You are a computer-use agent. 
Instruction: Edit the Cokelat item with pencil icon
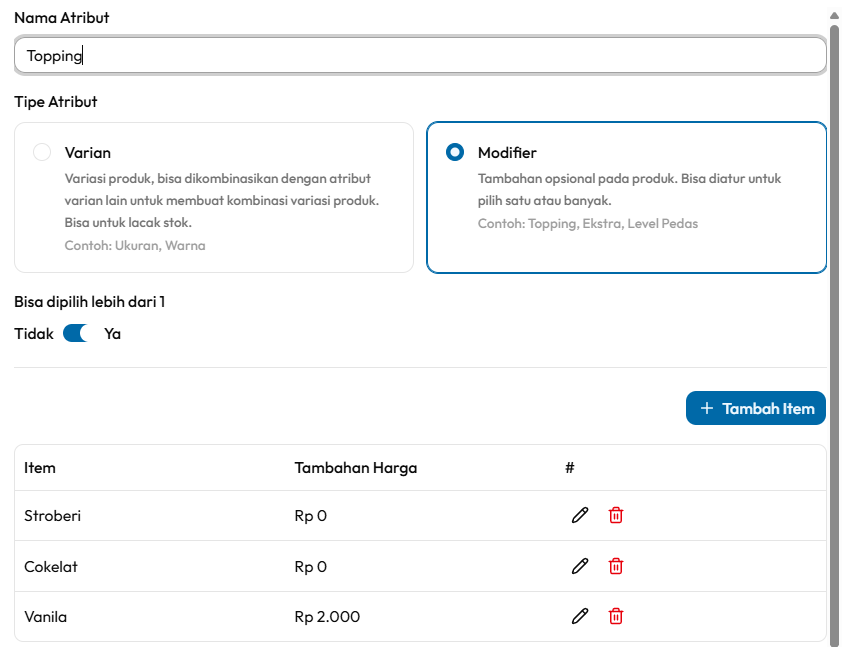point(580,566)
